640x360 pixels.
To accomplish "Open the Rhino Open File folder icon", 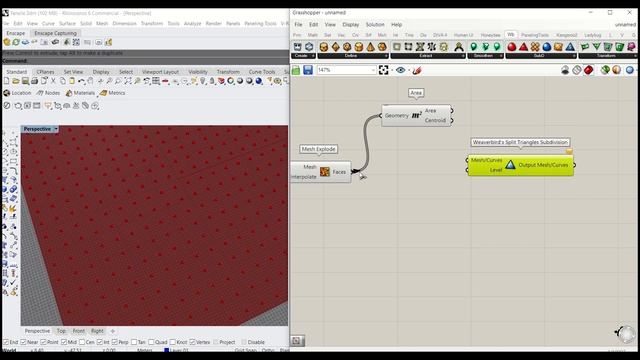I will click(16, 81).
